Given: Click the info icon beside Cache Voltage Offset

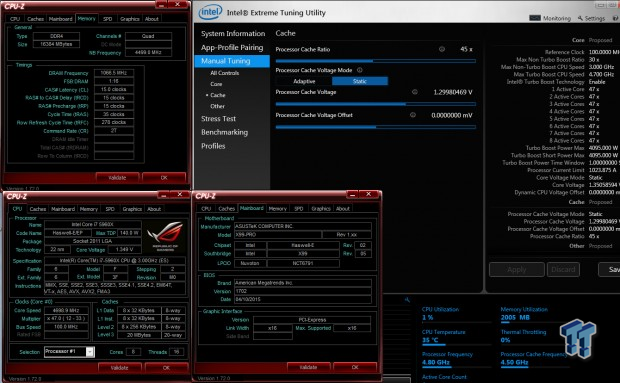Looking at the screenshot, I should point(412,115).
